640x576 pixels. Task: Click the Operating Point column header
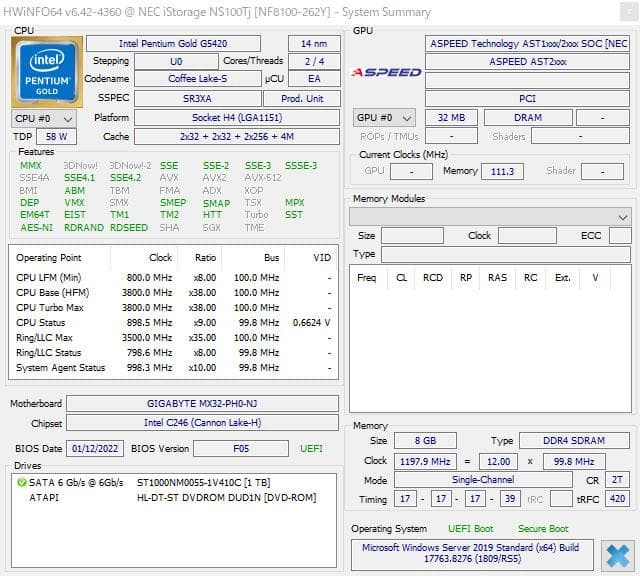click(60, 258)
